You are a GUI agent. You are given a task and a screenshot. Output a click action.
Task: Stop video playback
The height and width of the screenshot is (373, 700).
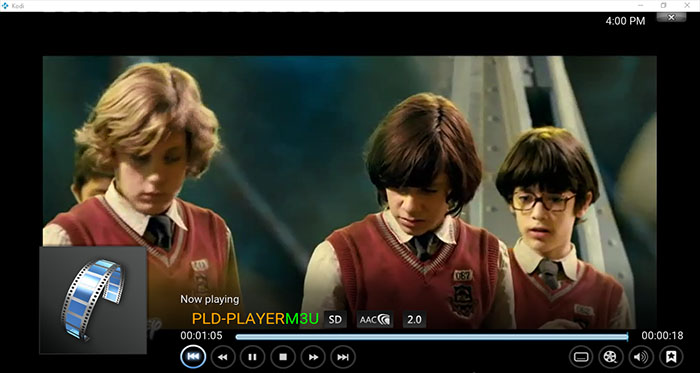283,357
